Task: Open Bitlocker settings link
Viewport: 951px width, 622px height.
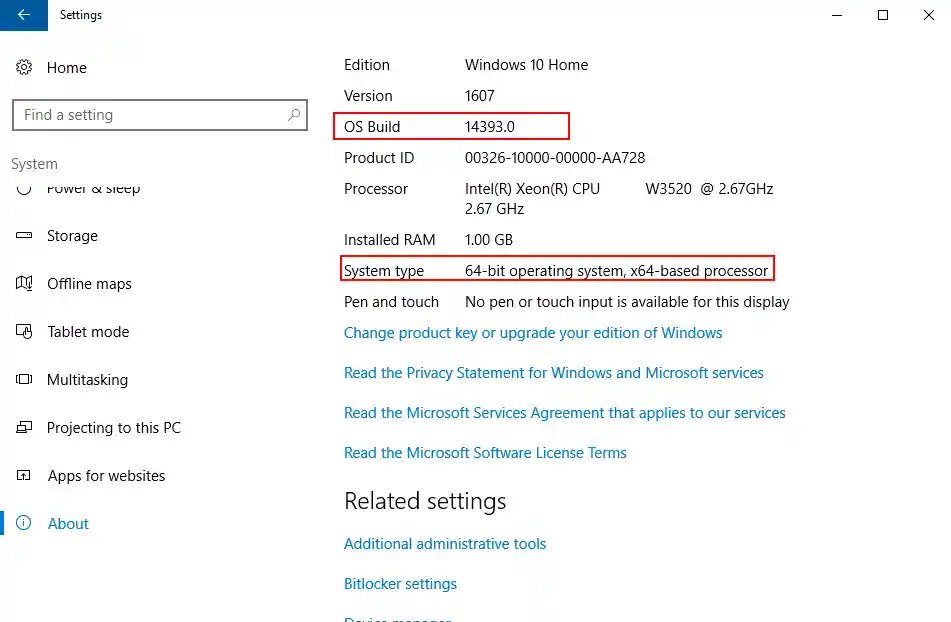Action: click(400, 584)
